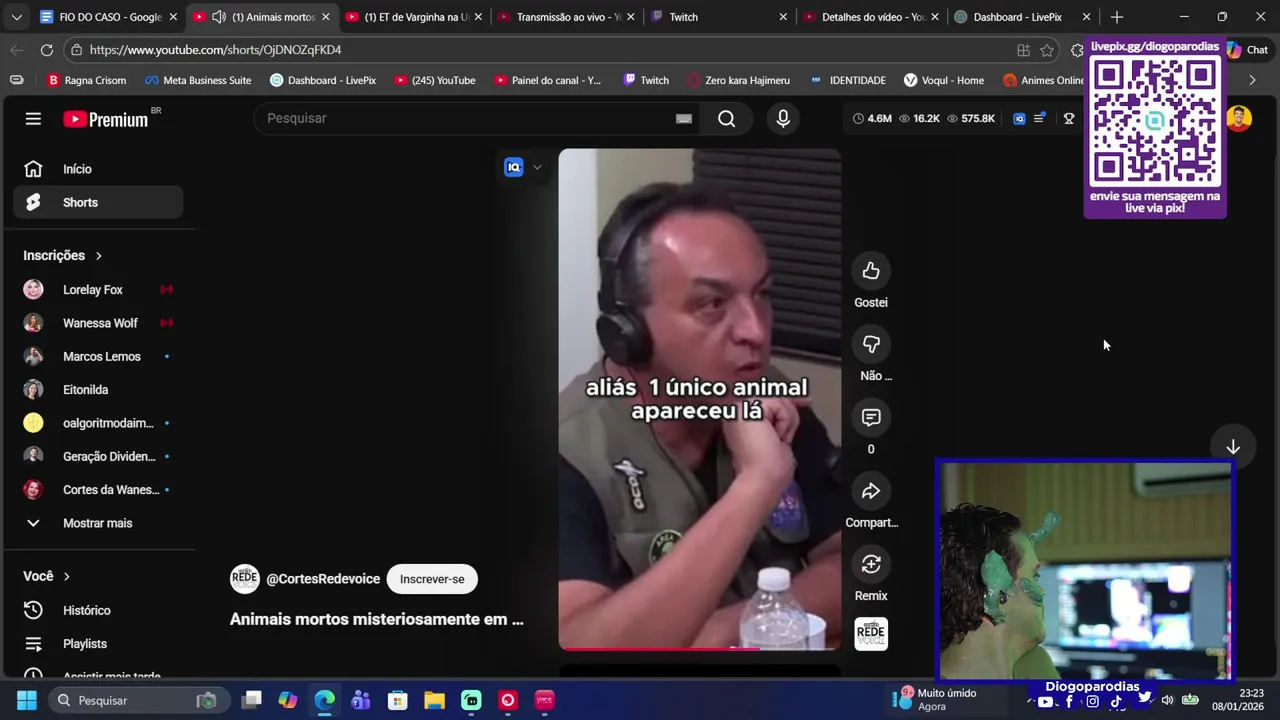Start voice search with microphone

click(x=783, y=118)
